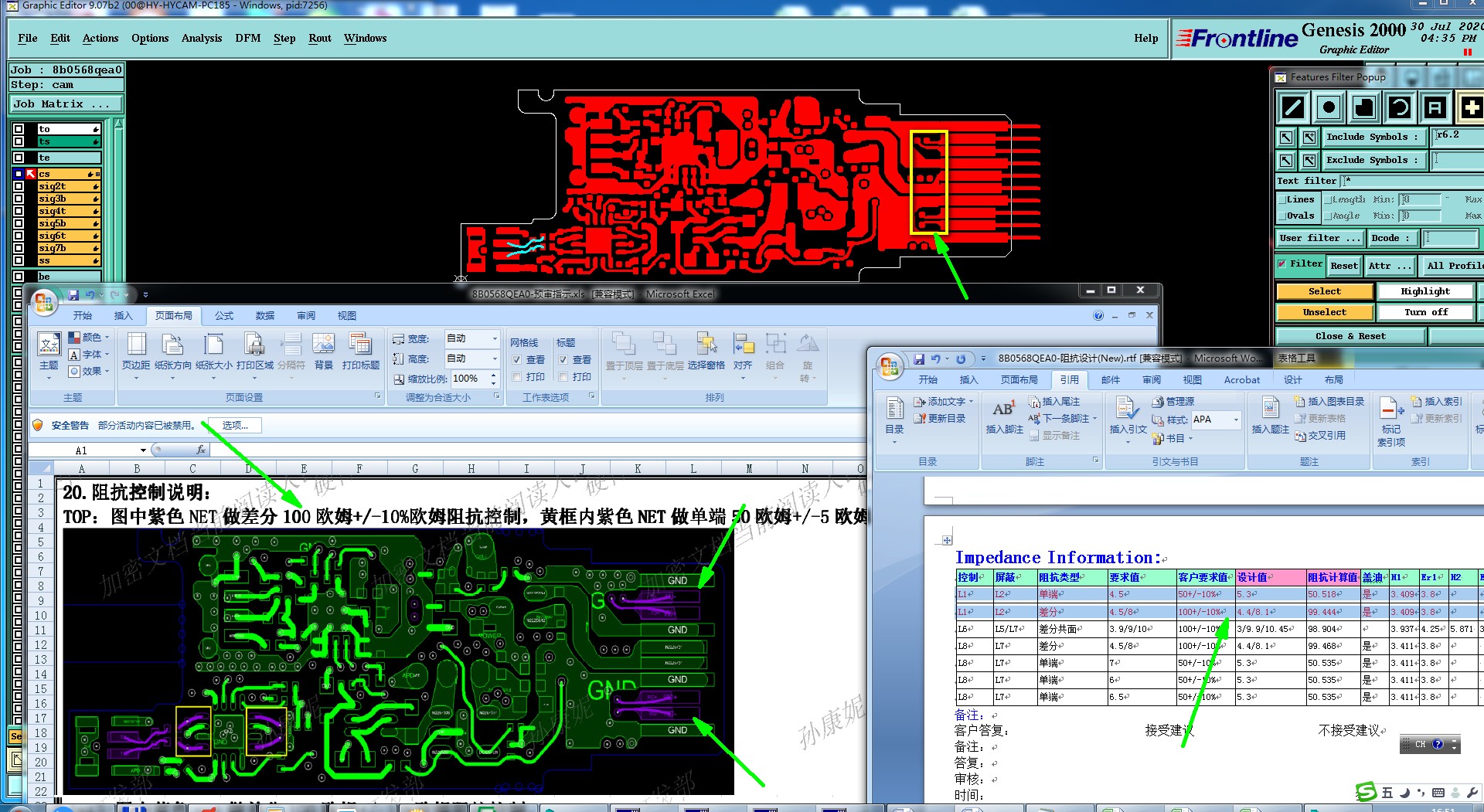Screen dimensions: 1484x812
Task: Toggle visibility box of layer sig2t
Action: [x=19, y=186]
